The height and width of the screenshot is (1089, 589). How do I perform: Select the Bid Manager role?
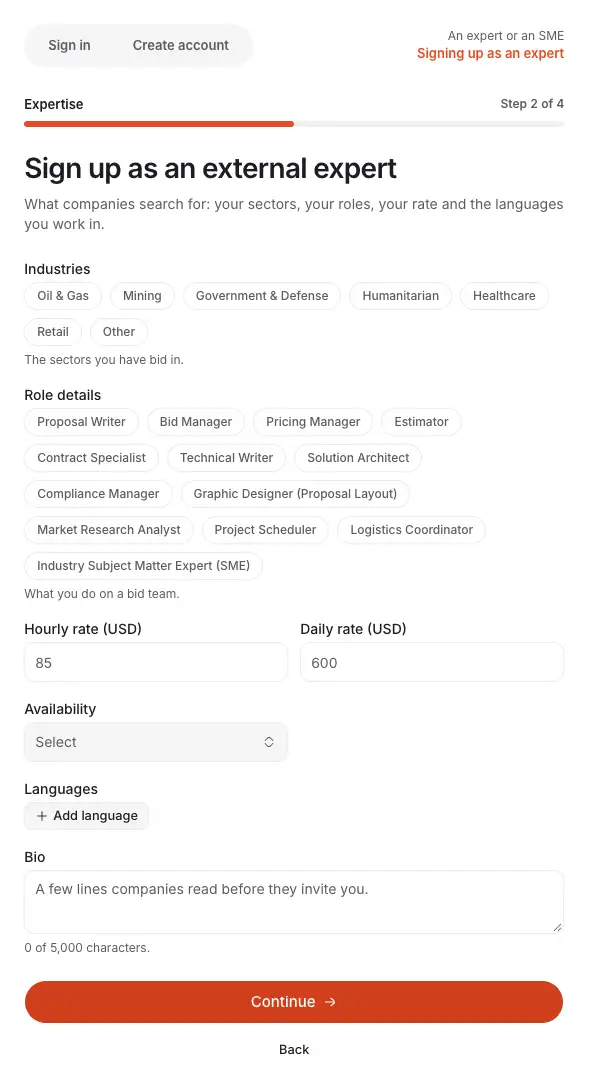196,422
